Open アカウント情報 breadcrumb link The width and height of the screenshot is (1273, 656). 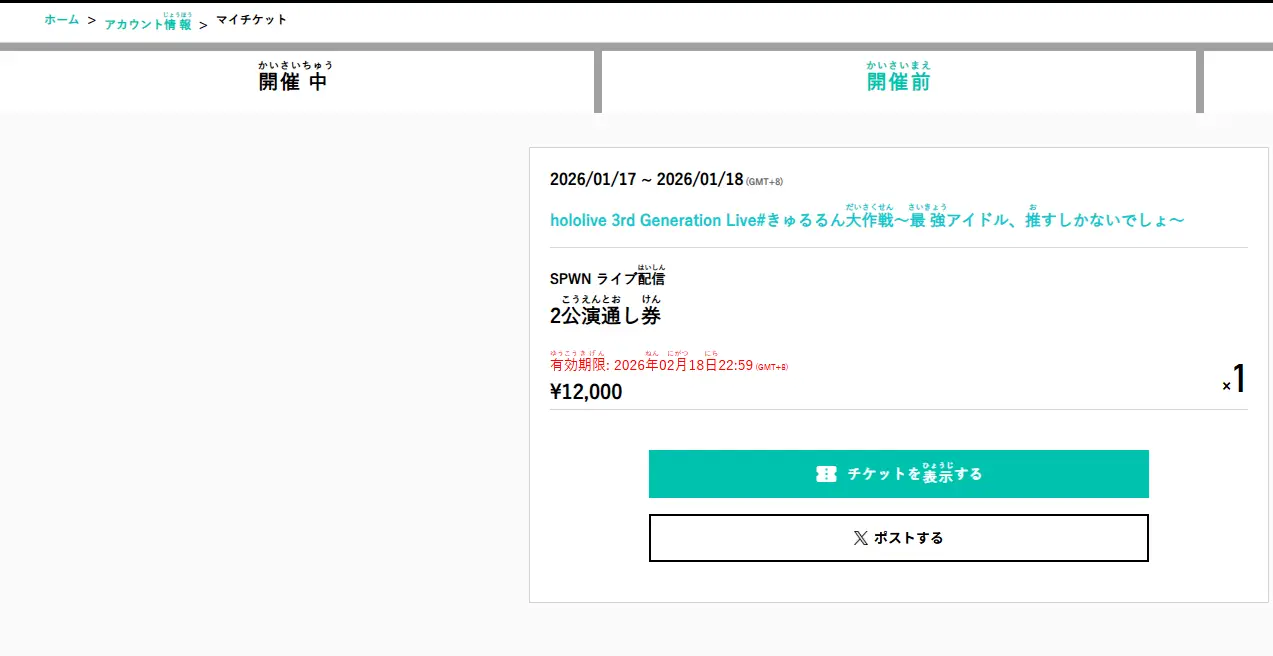coord(148,23)
